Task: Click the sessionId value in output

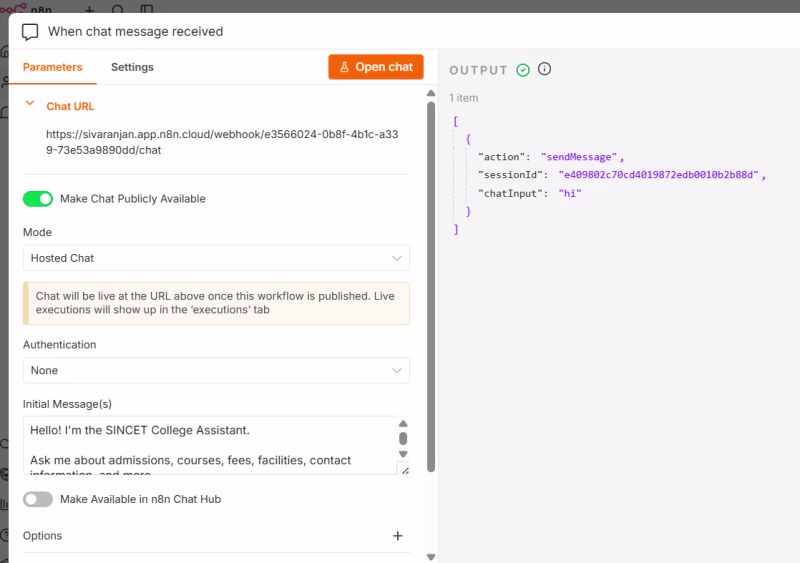Action: 659,175
